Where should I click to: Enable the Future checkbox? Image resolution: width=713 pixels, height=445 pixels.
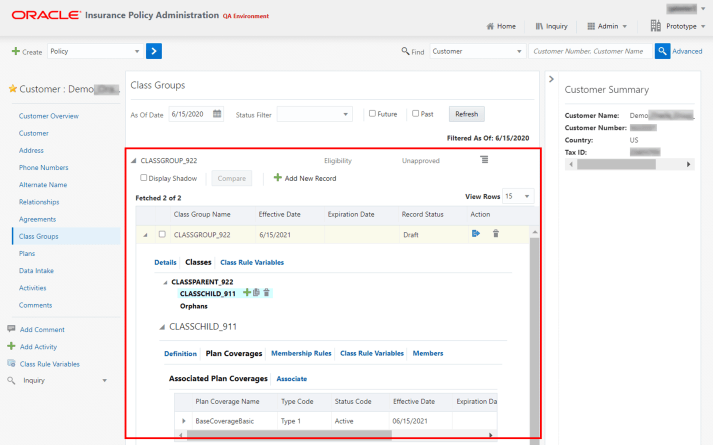click(372, 113)
